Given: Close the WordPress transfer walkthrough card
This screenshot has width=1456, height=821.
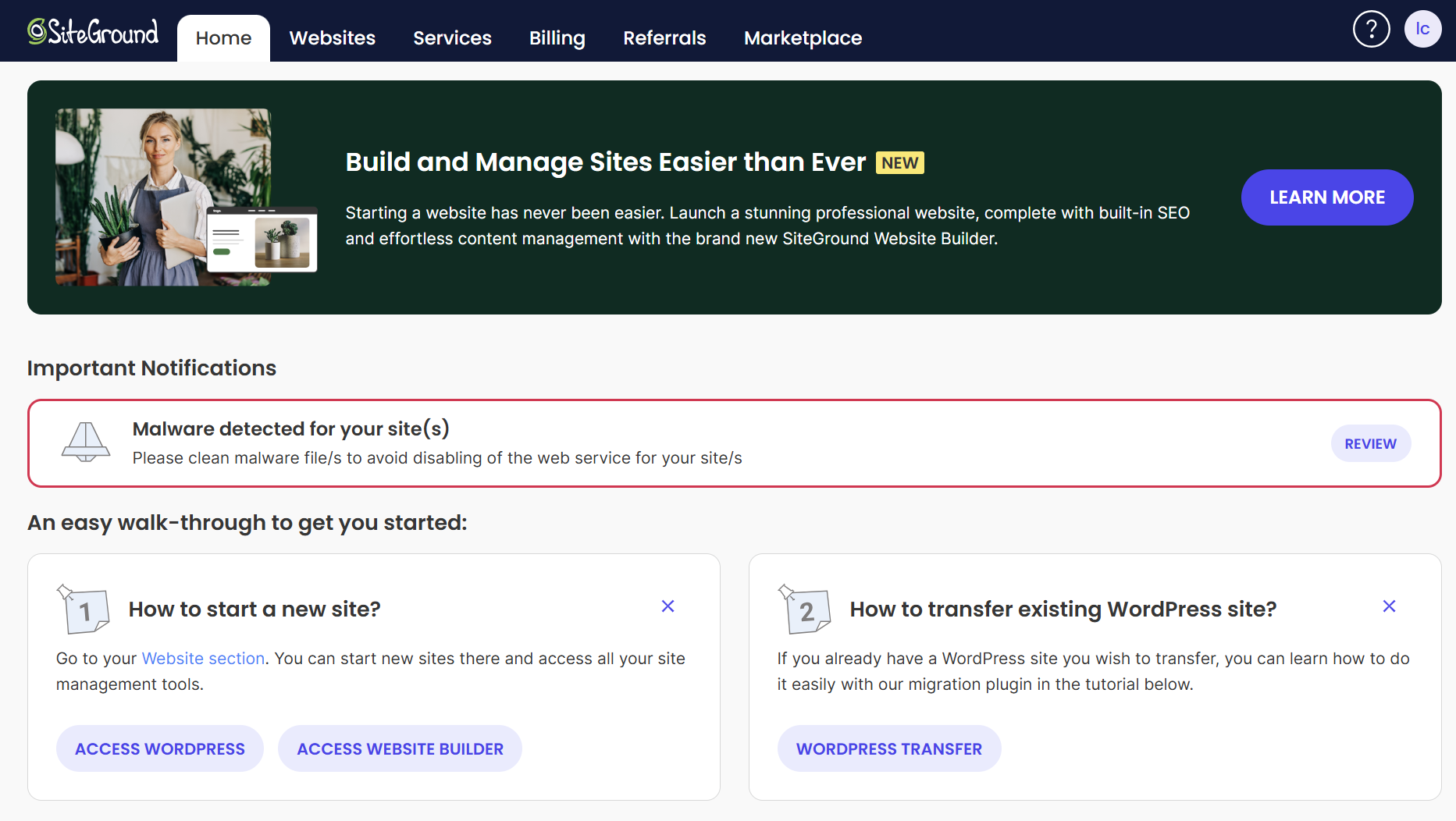Looking at the screenshot, I should click(x=1389, y=606).
